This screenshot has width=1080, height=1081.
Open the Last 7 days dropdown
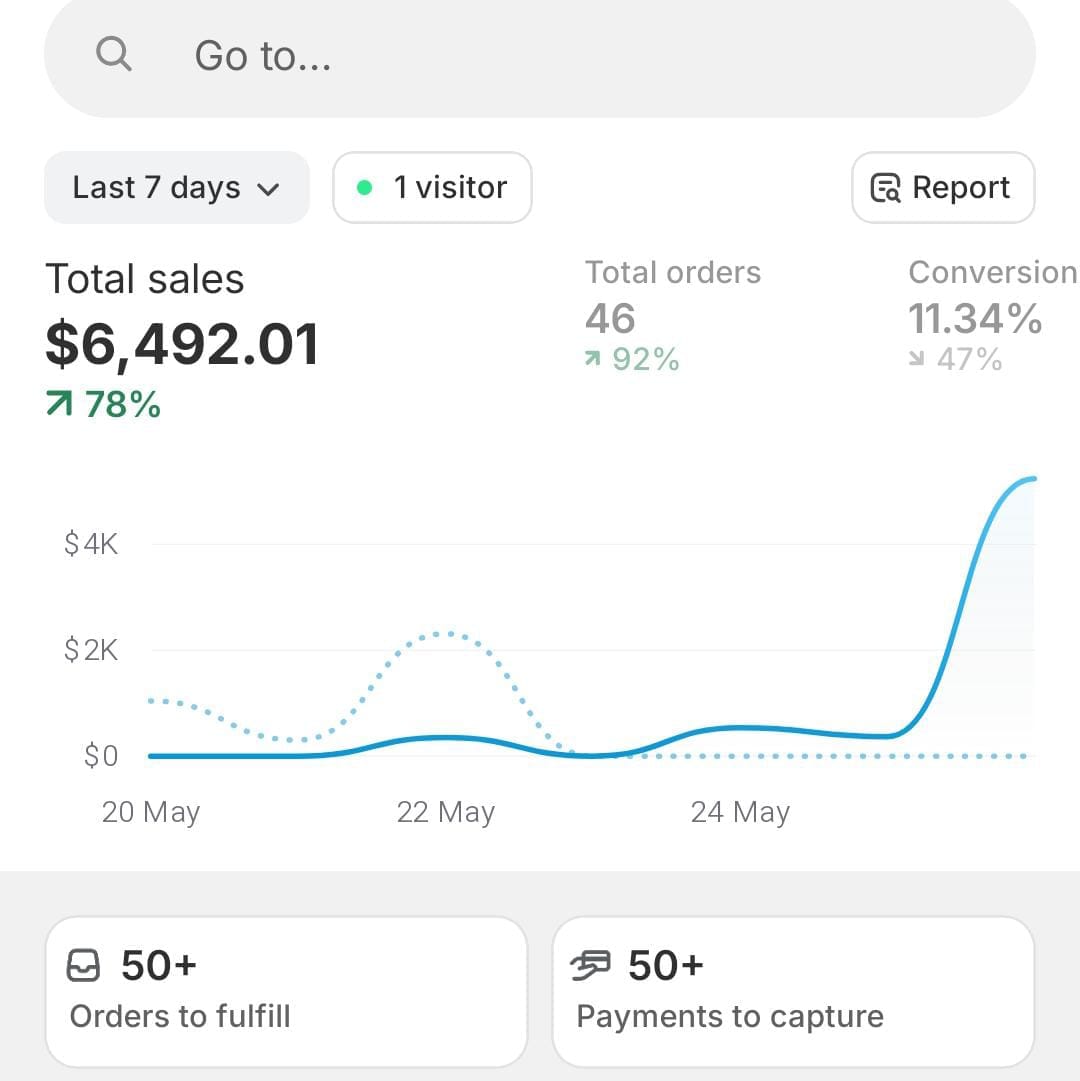pyautogui.click(x=176, y=188)
